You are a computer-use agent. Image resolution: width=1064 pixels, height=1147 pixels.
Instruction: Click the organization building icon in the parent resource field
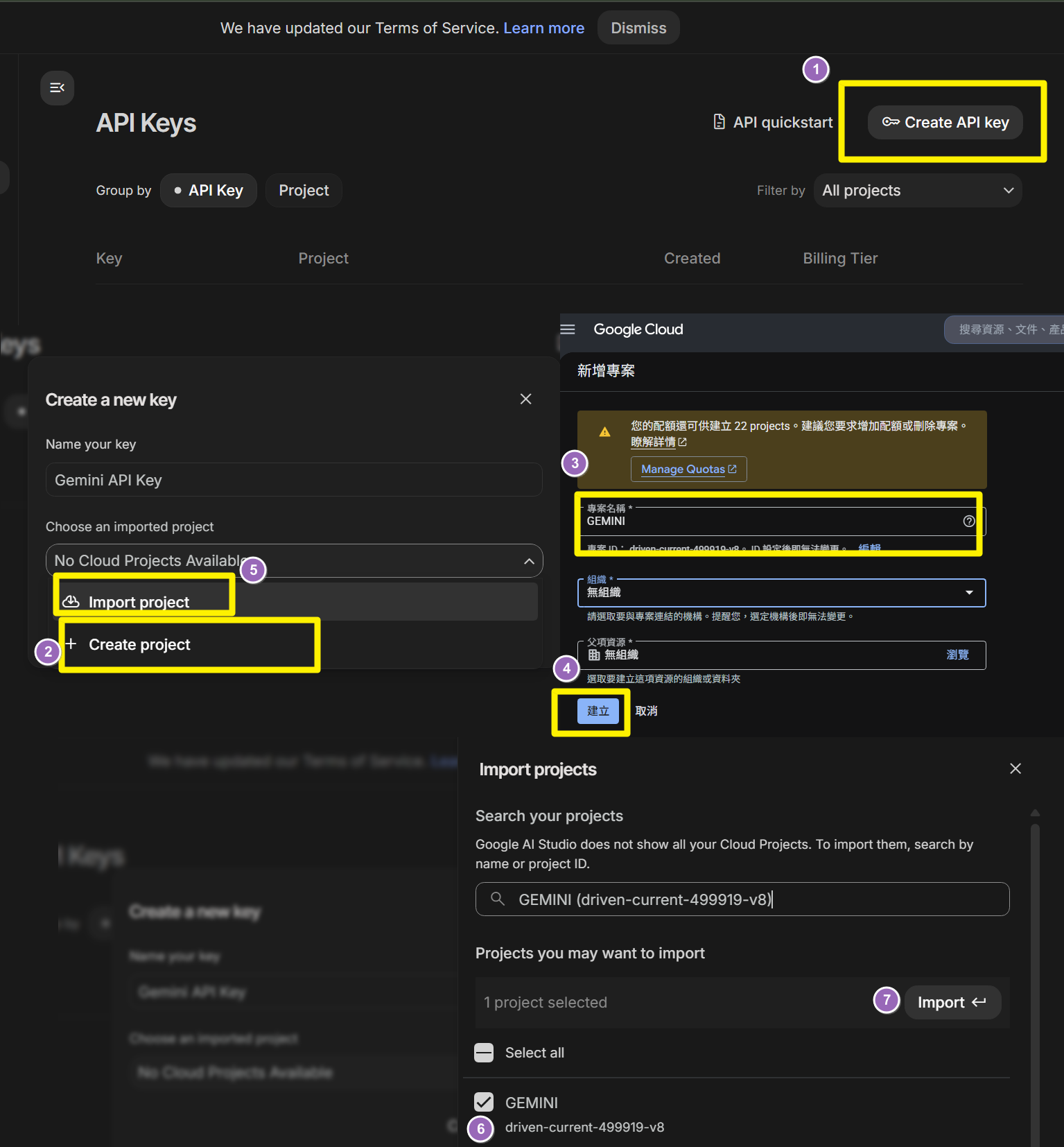pyautogui.click(x=594, y=655)
